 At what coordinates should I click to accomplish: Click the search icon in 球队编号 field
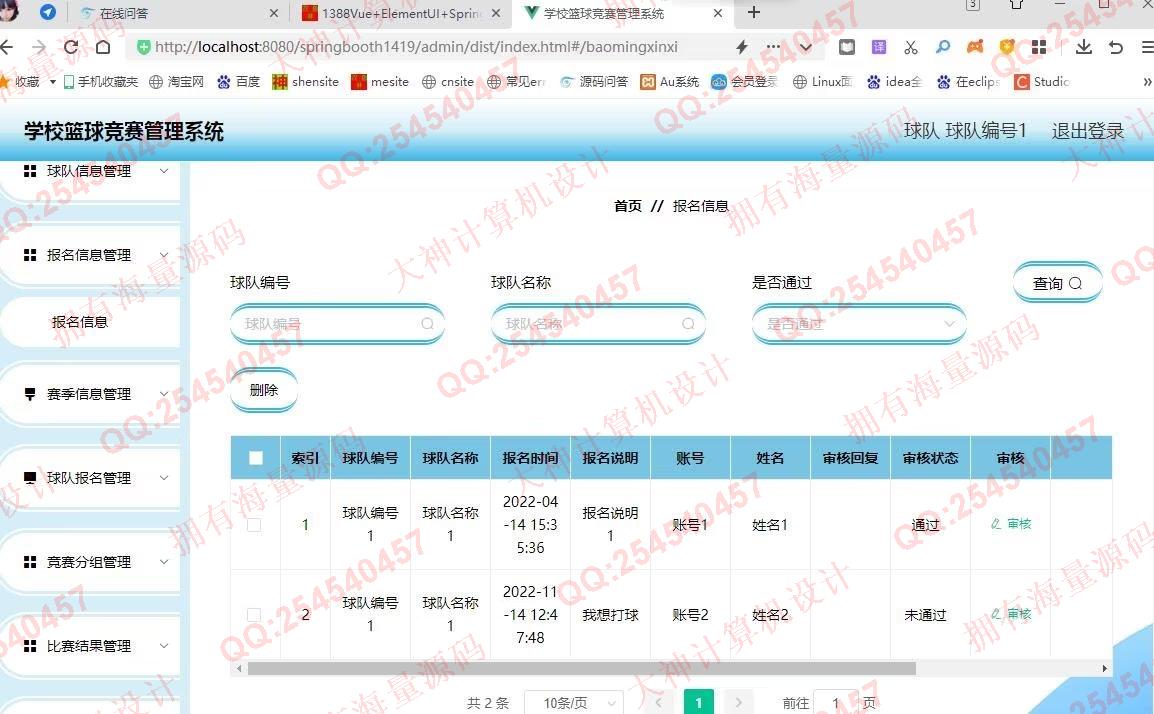(x=428, y=323)
